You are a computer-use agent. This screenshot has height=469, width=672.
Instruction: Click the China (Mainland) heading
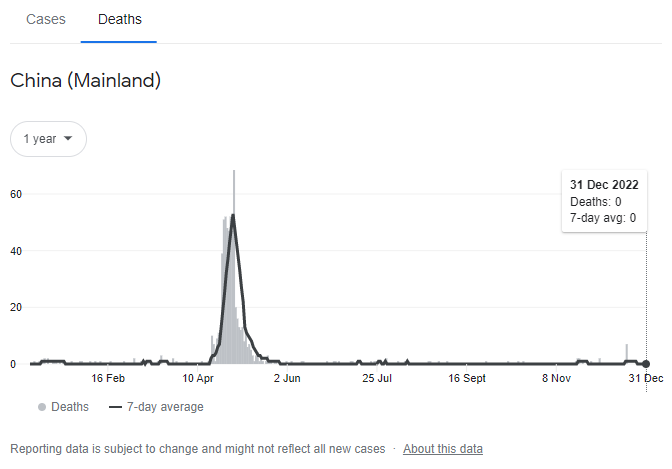point(86,81)
